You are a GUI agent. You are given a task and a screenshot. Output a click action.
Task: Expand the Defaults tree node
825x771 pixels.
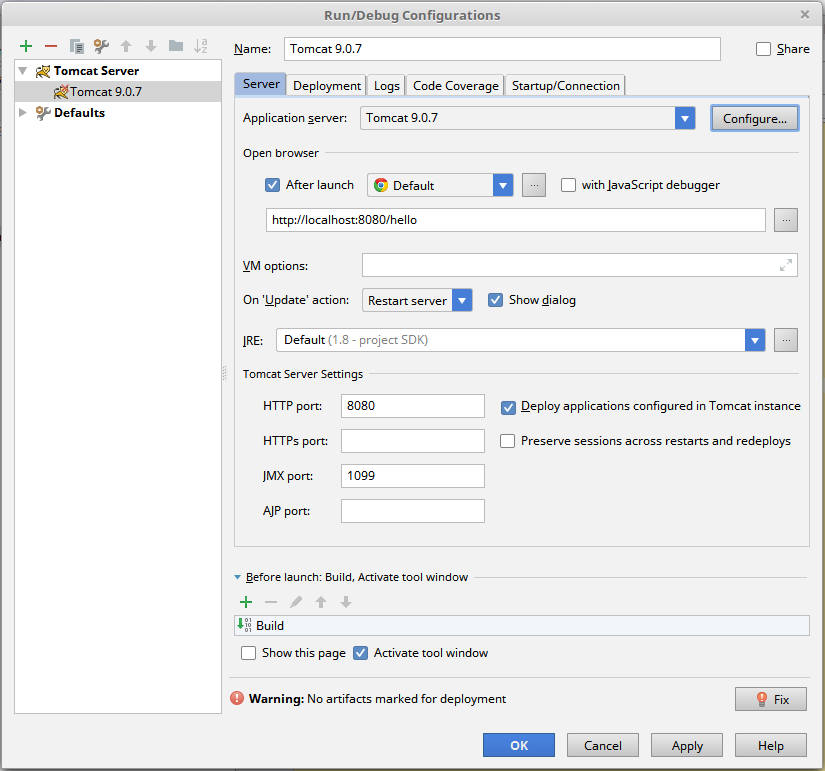[x=23, y=112]
